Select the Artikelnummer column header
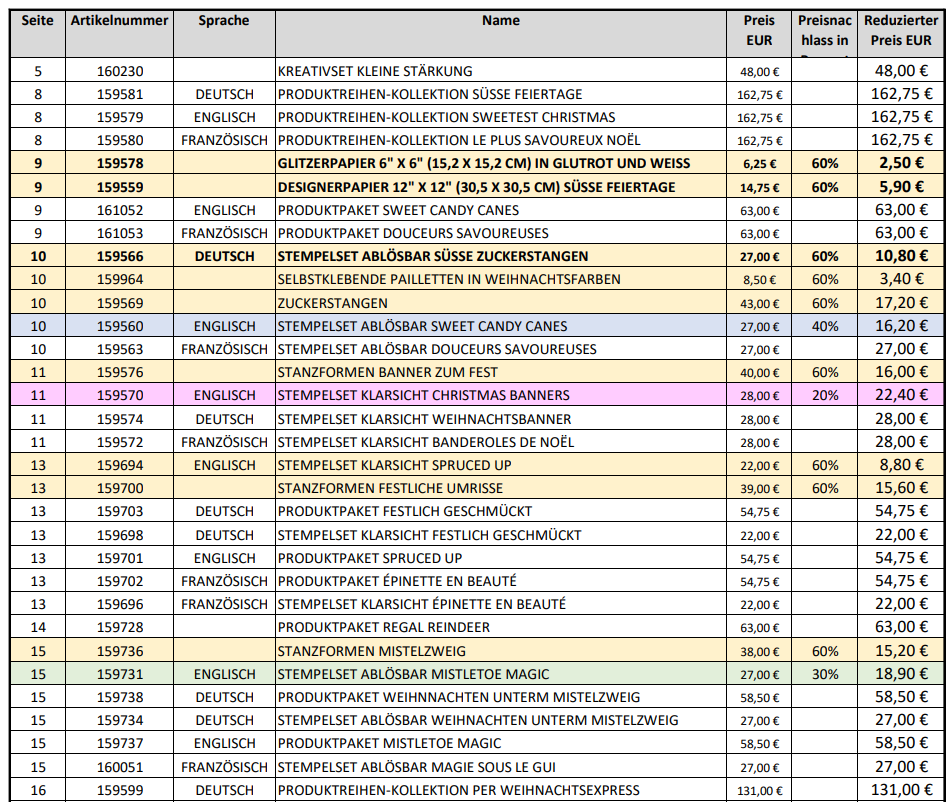This screenshot has height=802, width=951. (119, 33)
